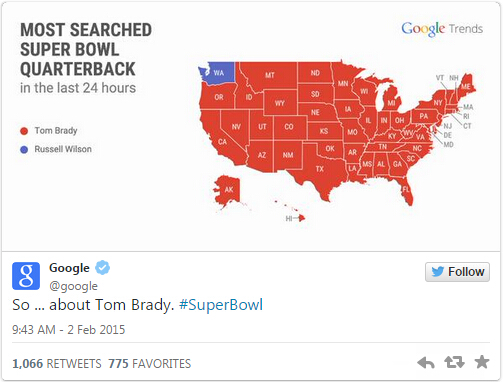The image size is (503, 382).
Task: Follow the Google account
Action: [x=457, y=272]
